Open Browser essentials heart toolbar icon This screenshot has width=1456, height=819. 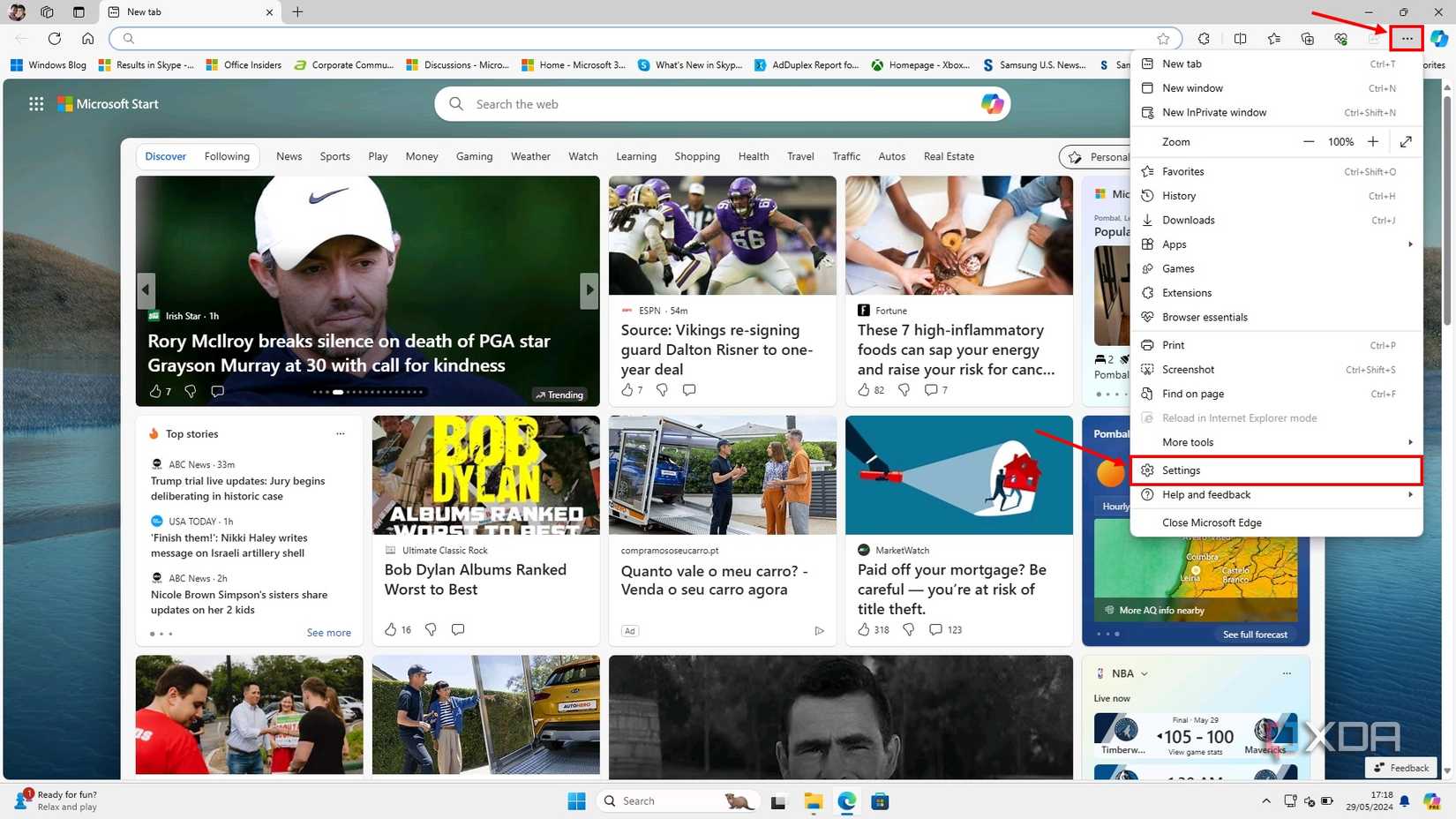pyautogui.click(x=1340, y=38)
